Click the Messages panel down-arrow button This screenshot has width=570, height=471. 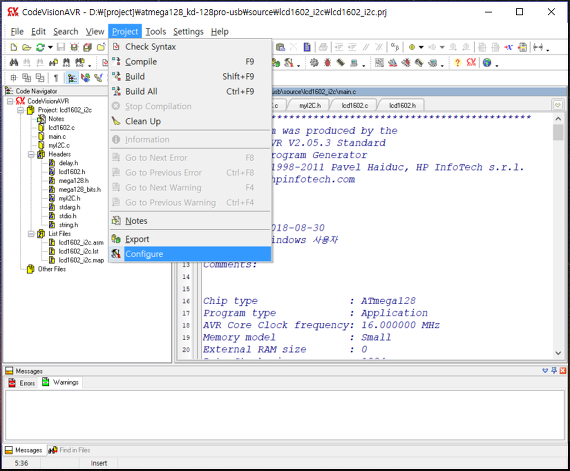[545, 370]
